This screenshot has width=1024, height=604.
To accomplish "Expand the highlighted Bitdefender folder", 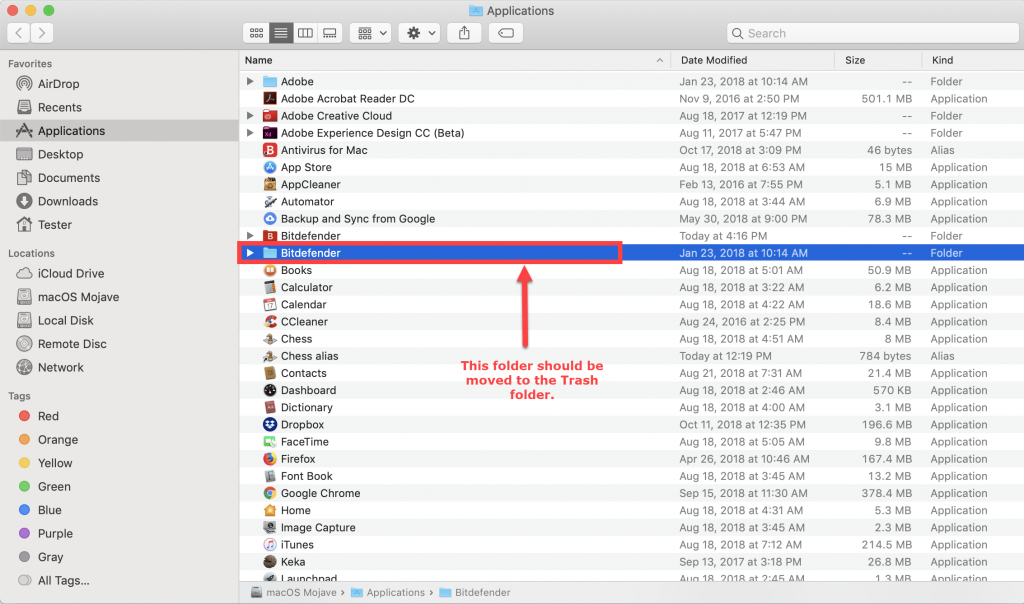I will [250, 253].
